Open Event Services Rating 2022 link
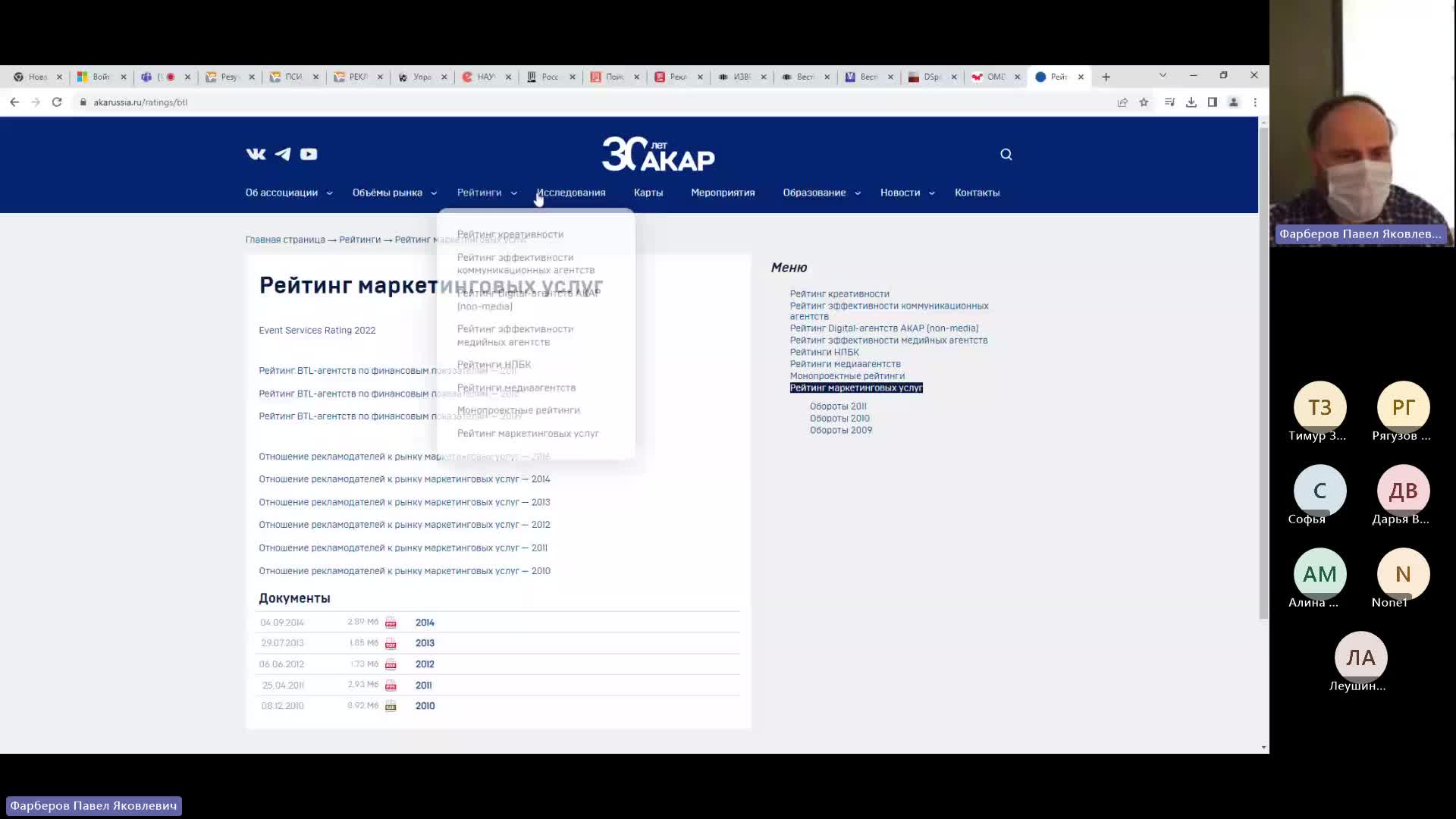Viewport: 1456px width, 819px height. 317,331
